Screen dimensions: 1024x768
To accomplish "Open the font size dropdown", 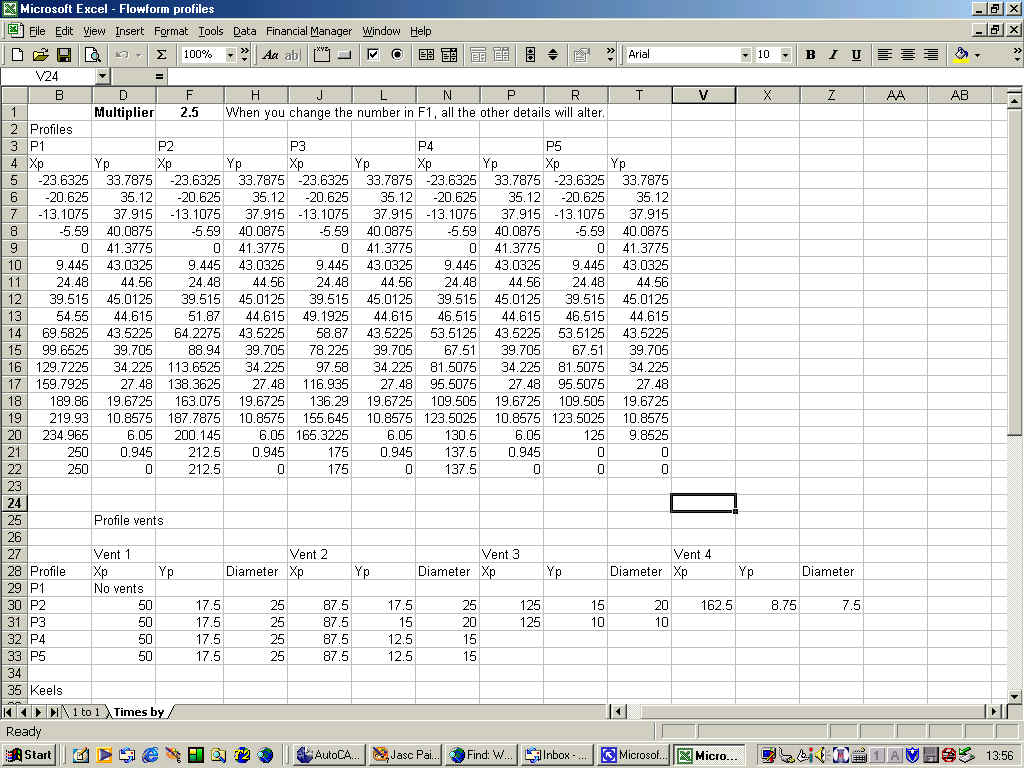I will [x=785, y=55].
